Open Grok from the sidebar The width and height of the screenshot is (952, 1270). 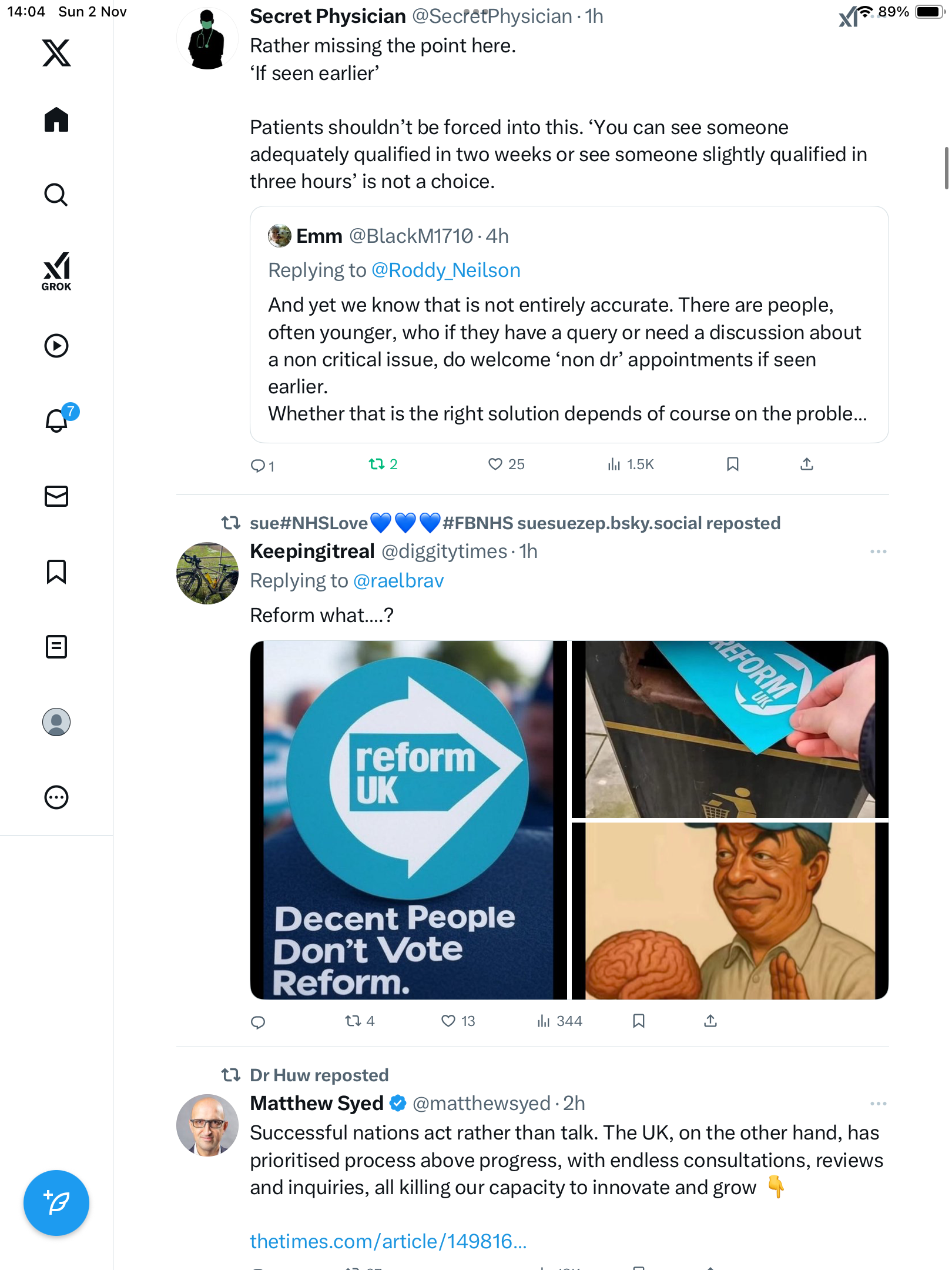pos(56,271)
